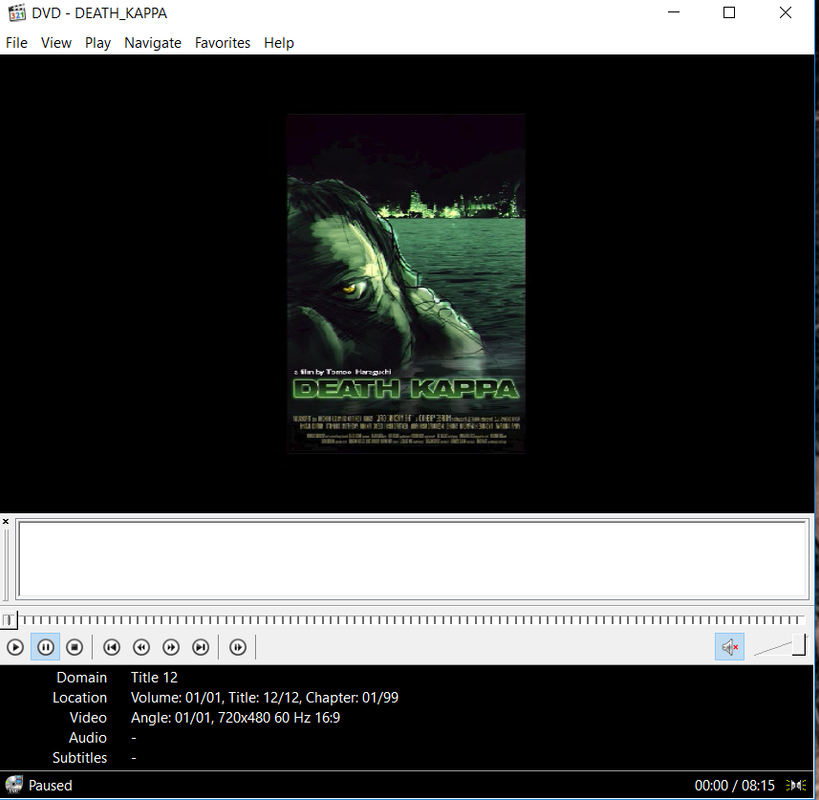Maximize the DVD player window
The image size is (819, 800).
tap(729, 13)
